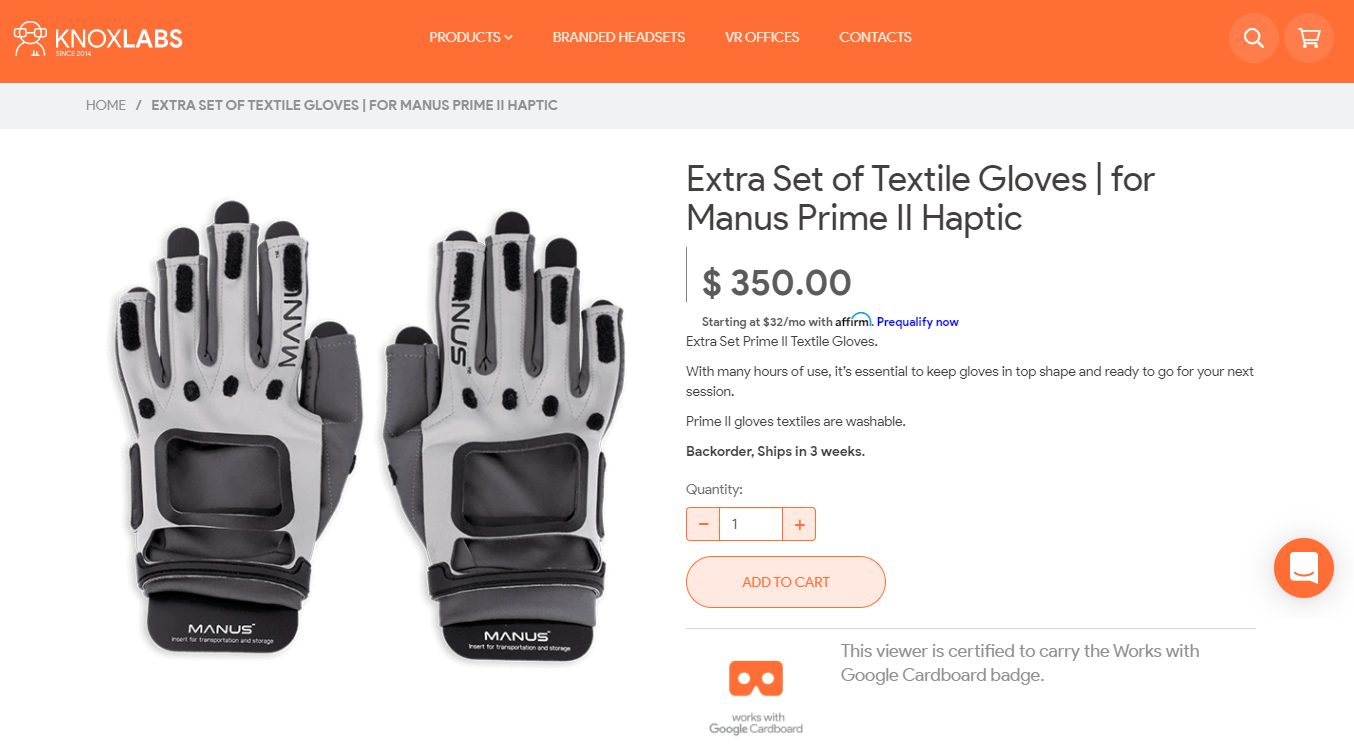Go to Home in the breadcrumb
The image size is (1354, 749).
tap(106, 105)
